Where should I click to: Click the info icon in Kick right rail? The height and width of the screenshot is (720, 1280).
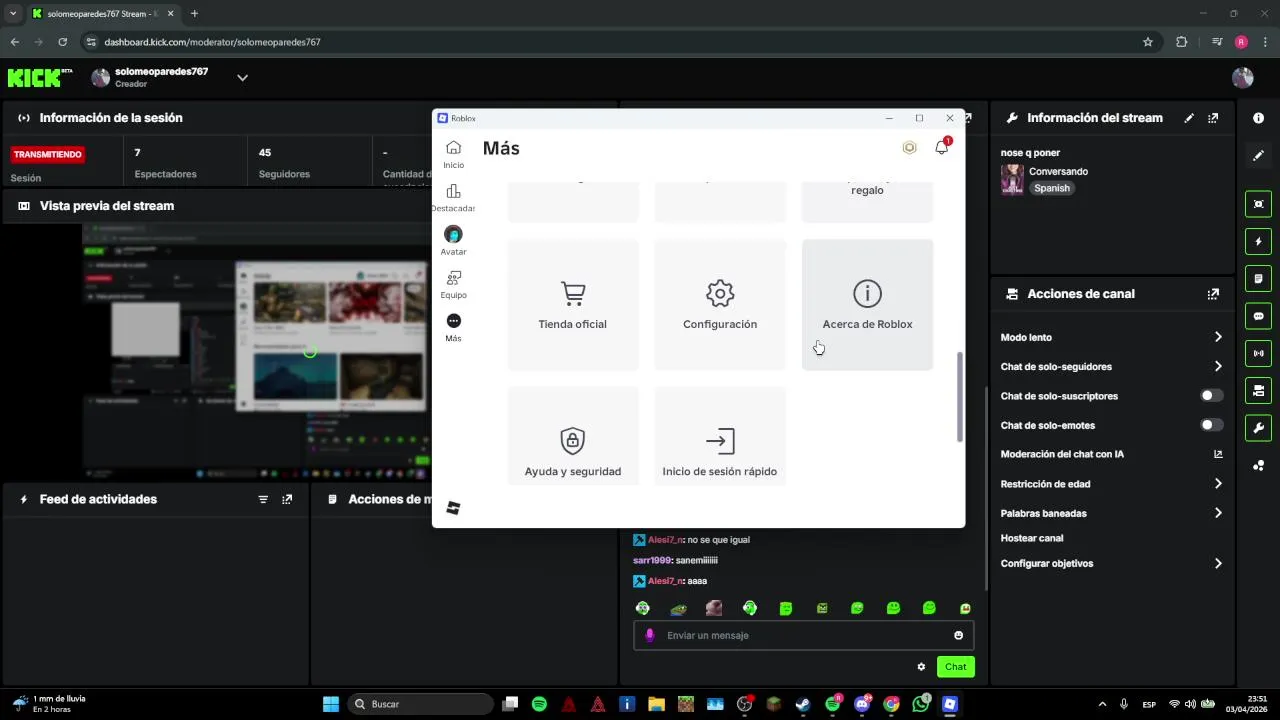pyautogui.click(x=1258, y=118)
